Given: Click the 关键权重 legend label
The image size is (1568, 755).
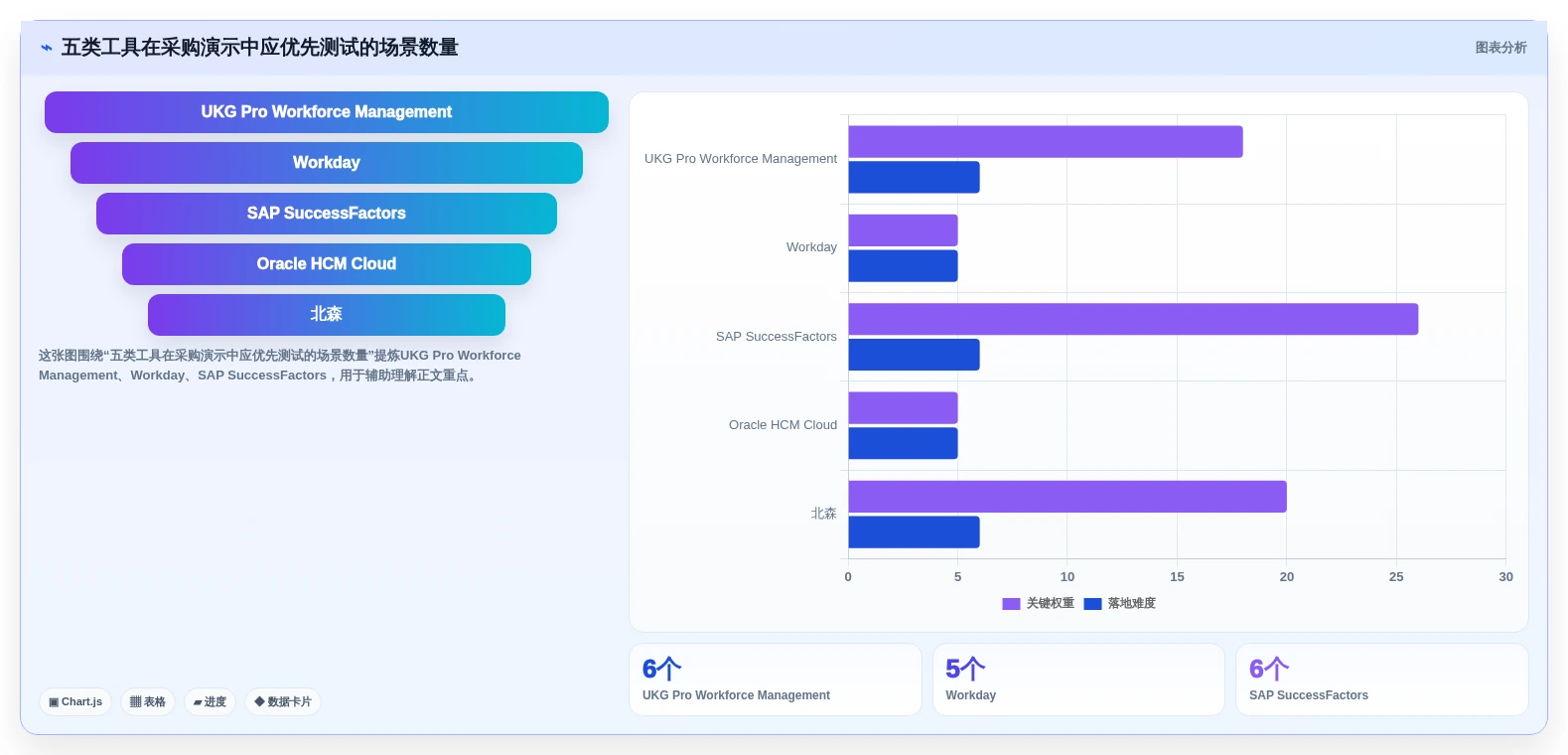Looking at the screenshot, I should 1051,603.
